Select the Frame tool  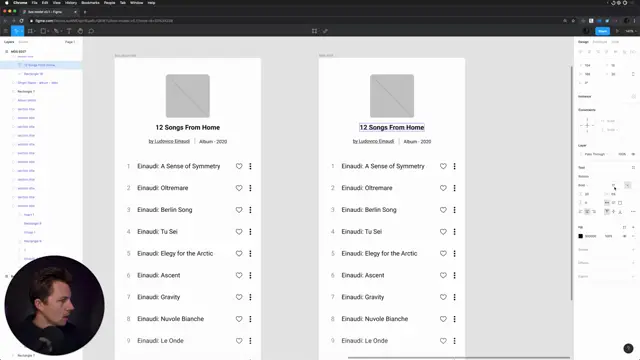click(x=30, y=31)
